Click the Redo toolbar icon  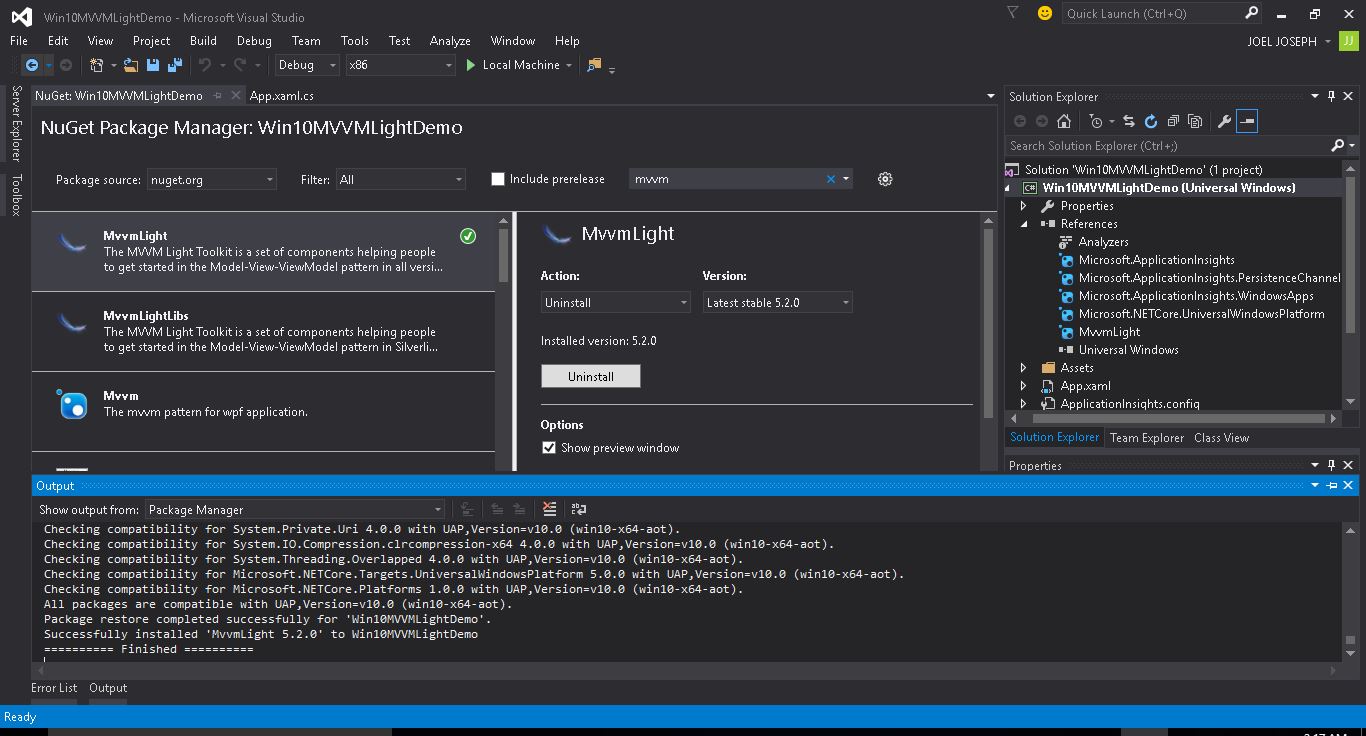pyautogui.click(x=240, y=65)
